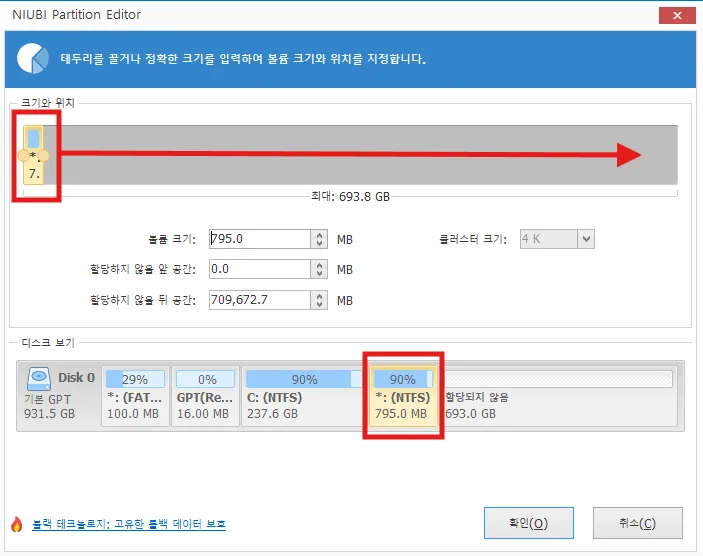Screen dimensions: 703x556
Task: Click the 90% usage bar of C: partition
Action: click(x=304, y=379)
